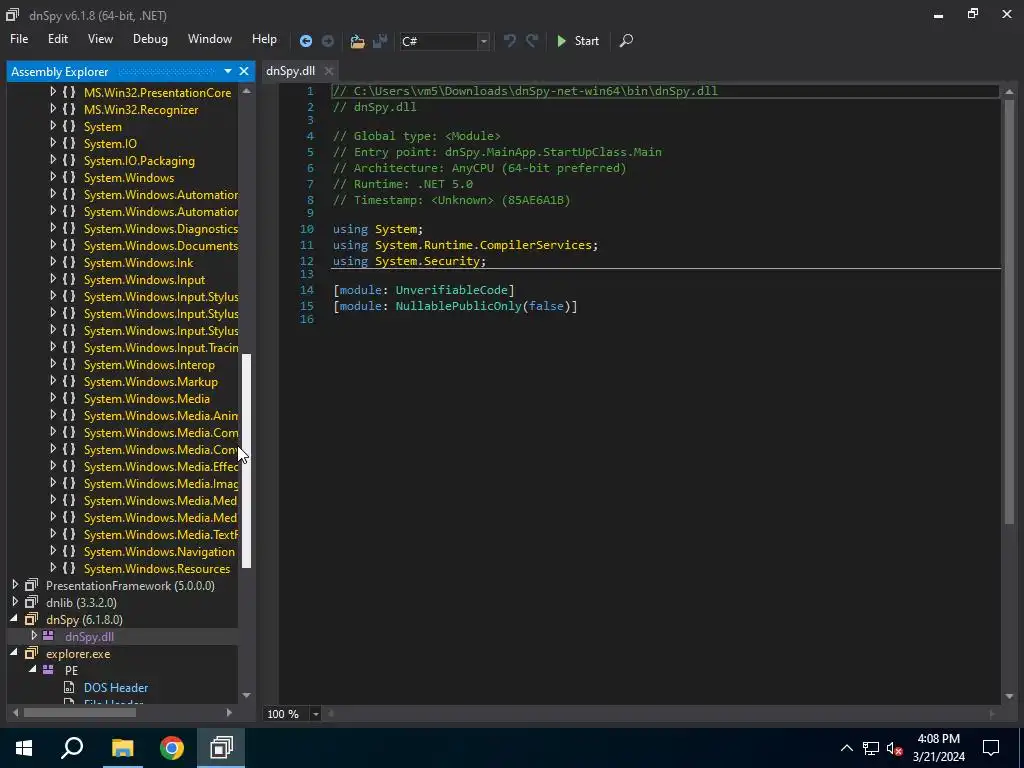Click the Save All toolbar icon
This screenshot has height=768, width=1024.
pos(379,41)
